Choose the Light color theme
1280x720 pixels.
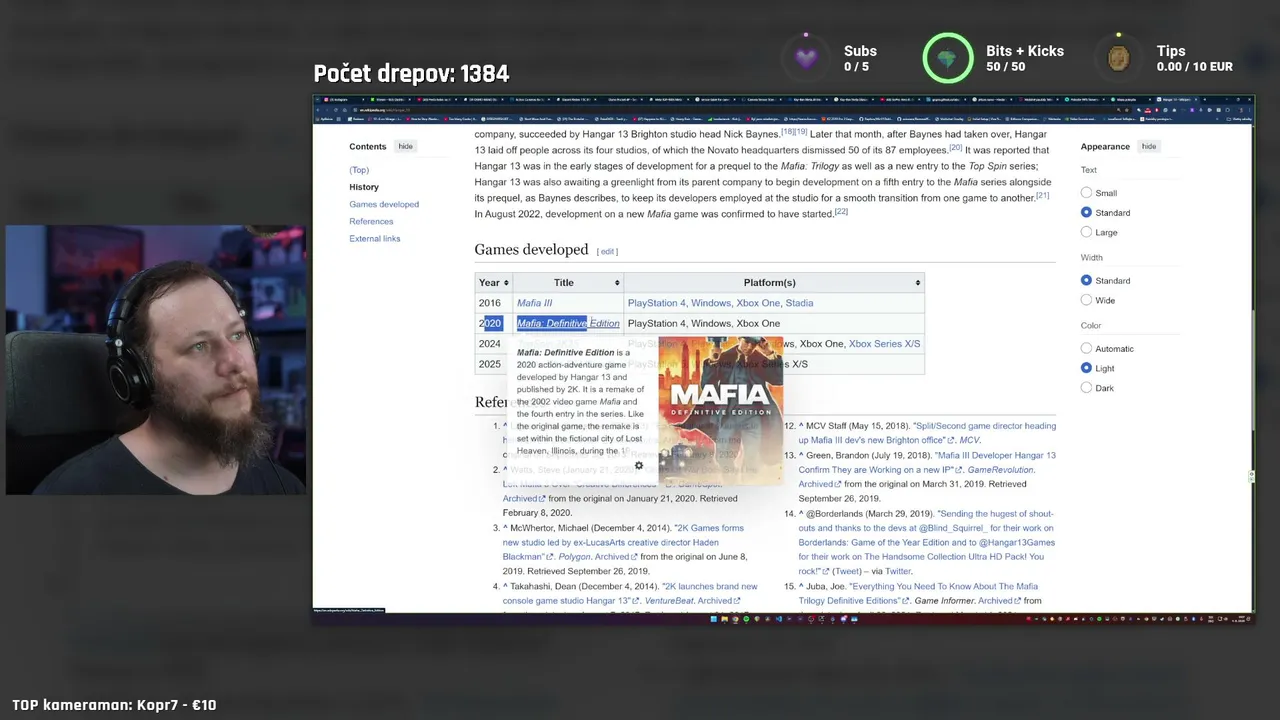[x=1086, y=368]
